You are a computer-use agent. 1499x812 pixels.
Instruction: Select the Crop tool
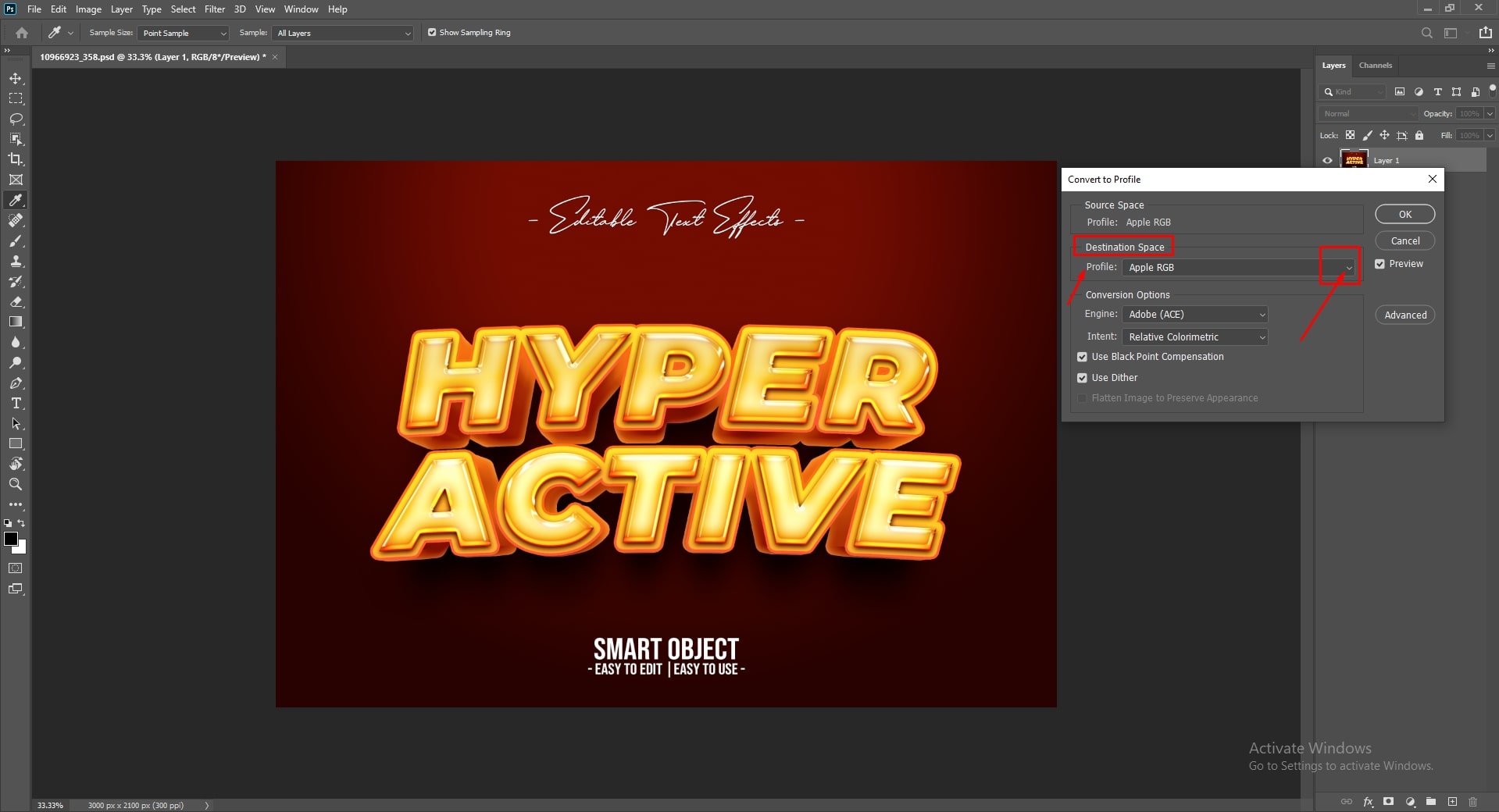[16, 159]
